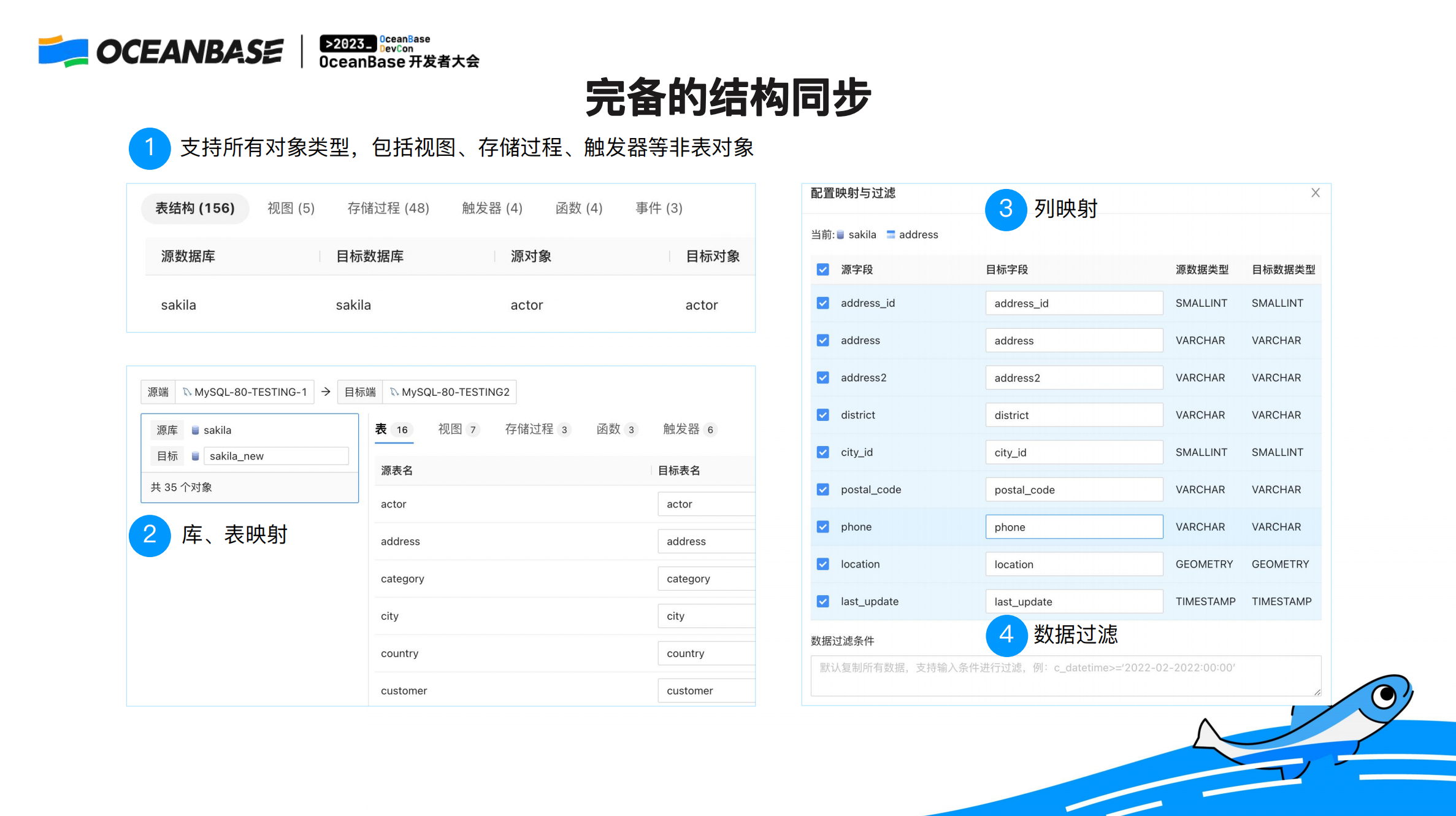Click the address table icon in mapping dialog

(x=891, y=234)
